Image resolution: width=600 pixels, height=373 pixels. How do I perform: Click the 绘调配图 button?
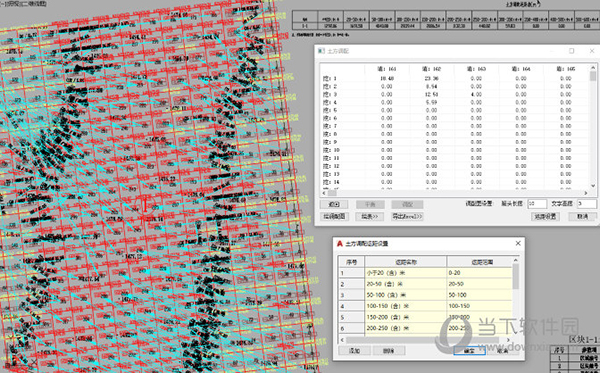(x=334, y=217)
